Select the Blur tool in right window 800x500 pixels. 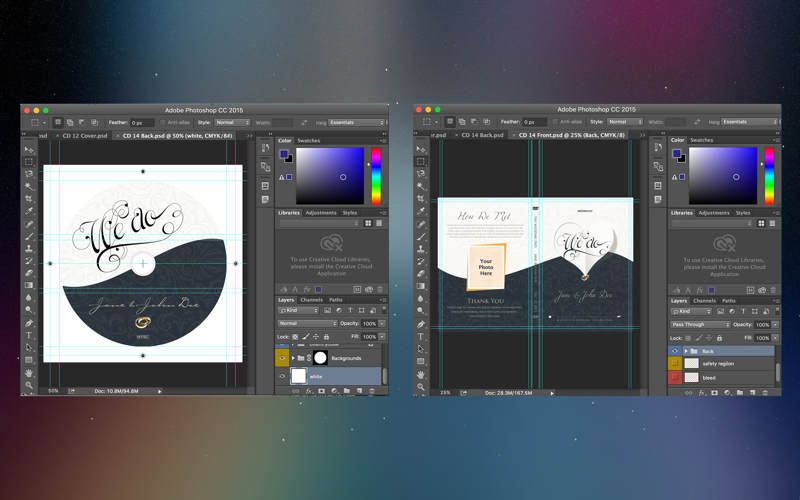coord(421,298)
